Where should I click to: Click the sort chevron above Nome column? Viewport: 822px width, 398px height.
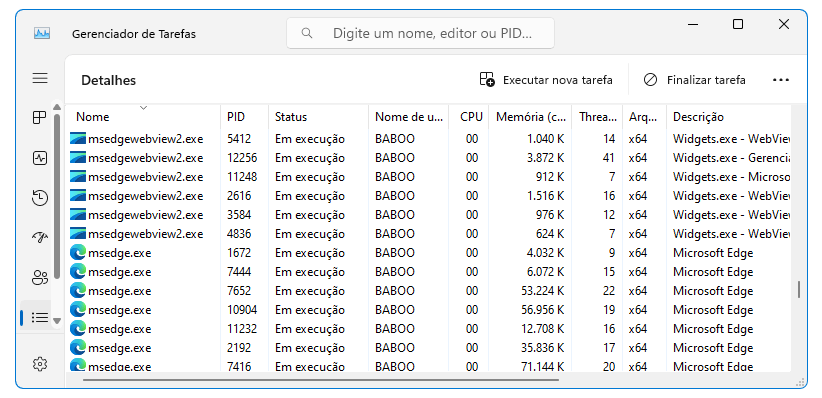143,108
